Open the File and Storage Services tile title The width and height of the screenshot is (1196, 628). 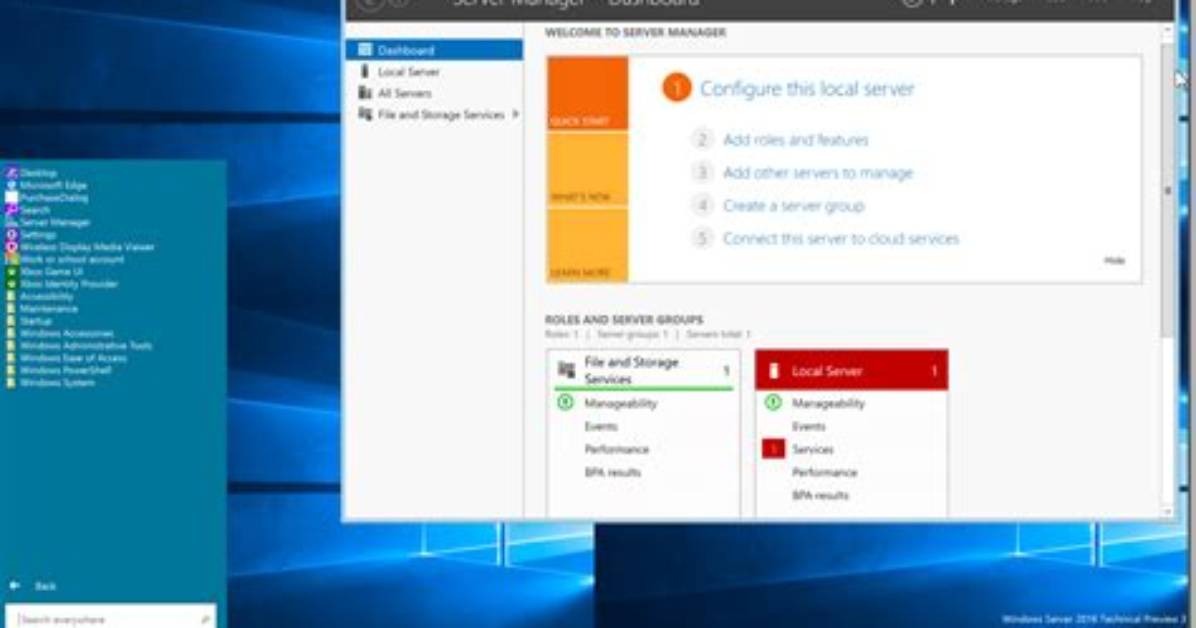coord(631,370)
